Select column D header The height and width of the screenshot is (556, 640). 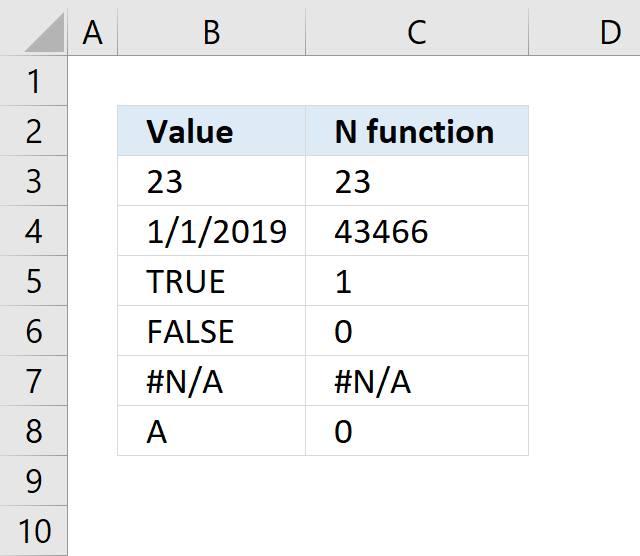point(584,32)
